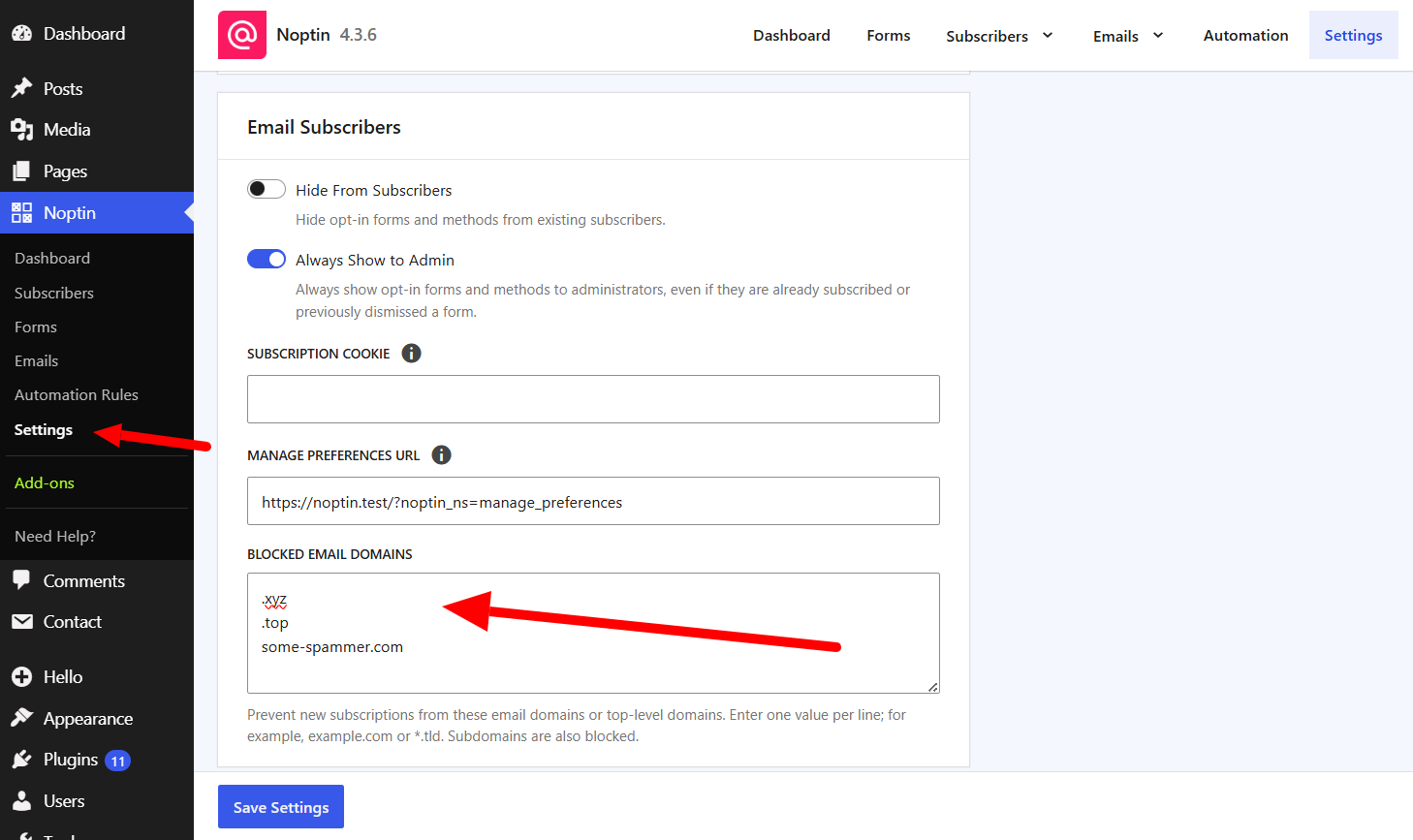Expand the Emails dropdown chevron
Image resolution: width=1413 pixels, height=840 pixels.
[1158, 35]
